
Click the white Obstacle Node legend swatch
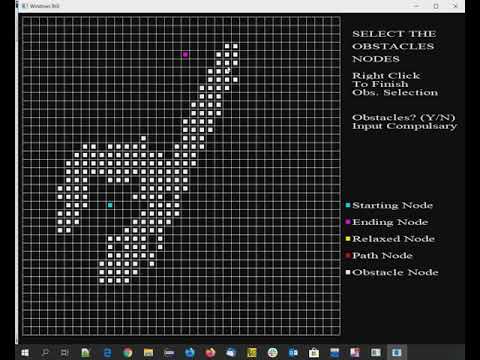[348, 272]
